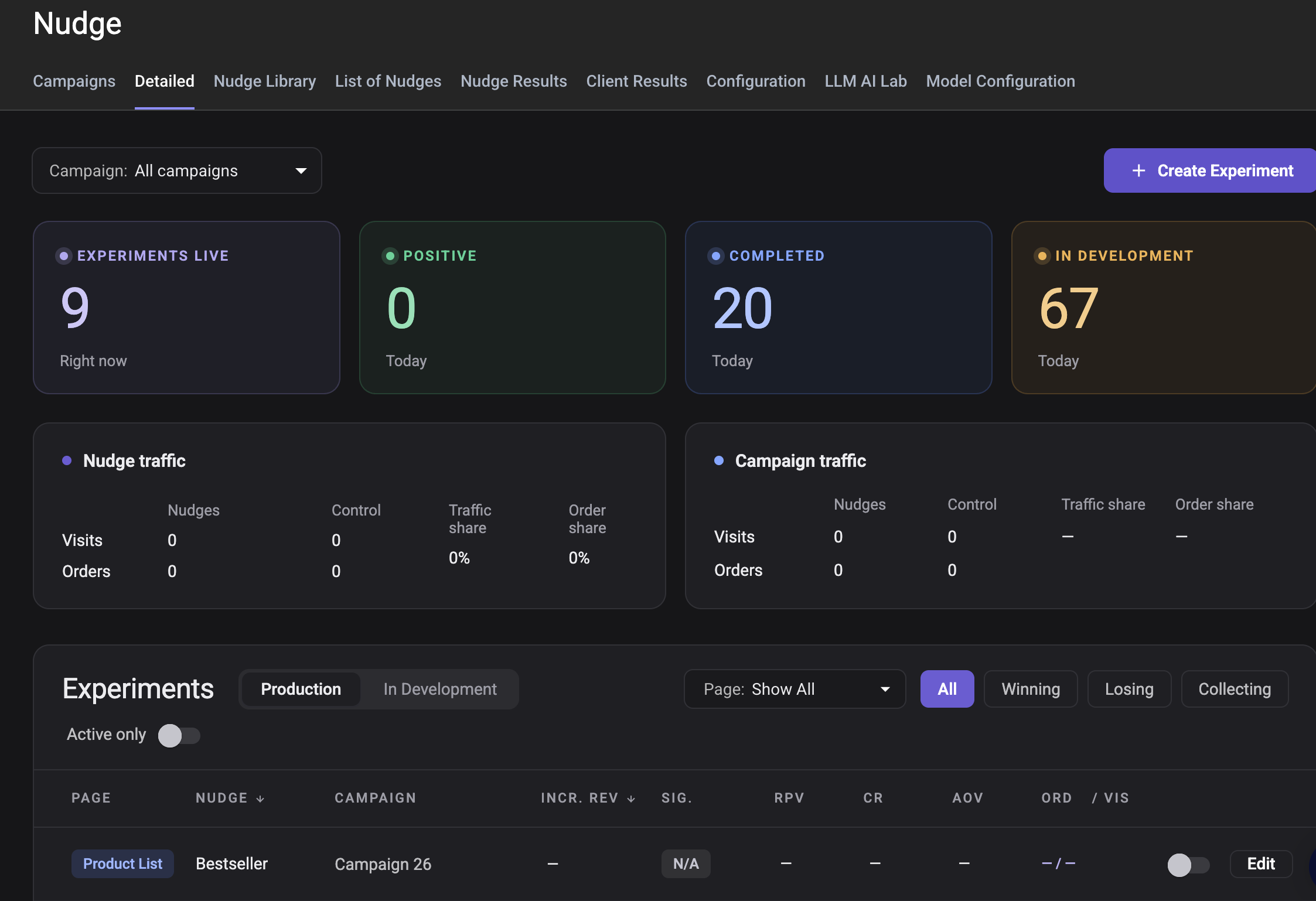The height and width of the screenshot is (901, 1316).
Task: Open the Nudge Results tab
Action: click(514, 81)
